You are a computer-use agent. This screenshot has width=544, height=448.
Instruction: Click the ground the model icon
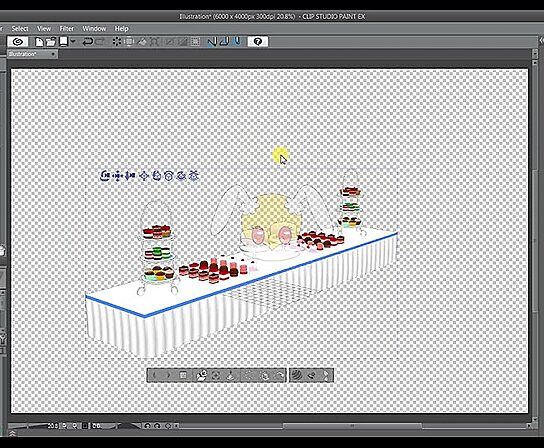[230, 375]
